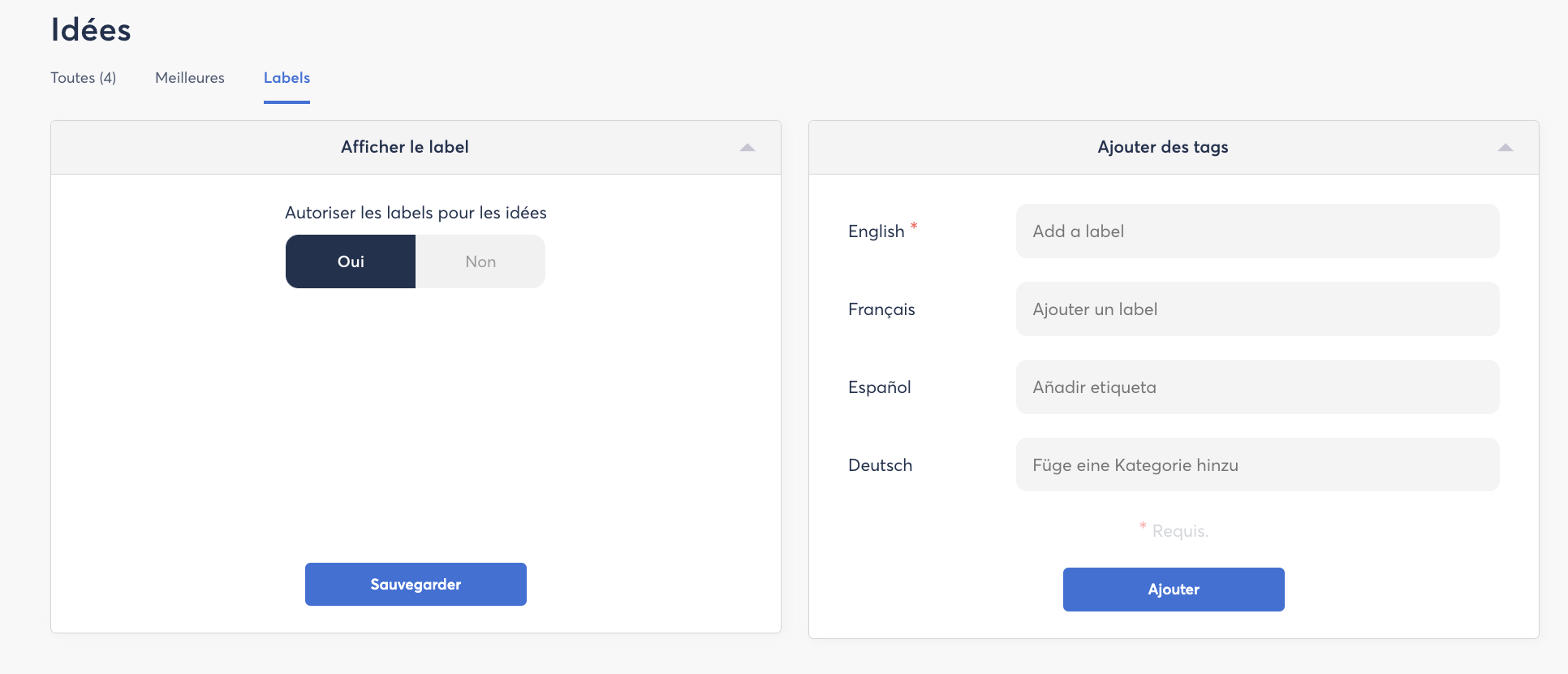Viewport: 1568px width, 674px height.
Task: Click the Français field label text
Action: pyautogui.click(x=881, y=309)
